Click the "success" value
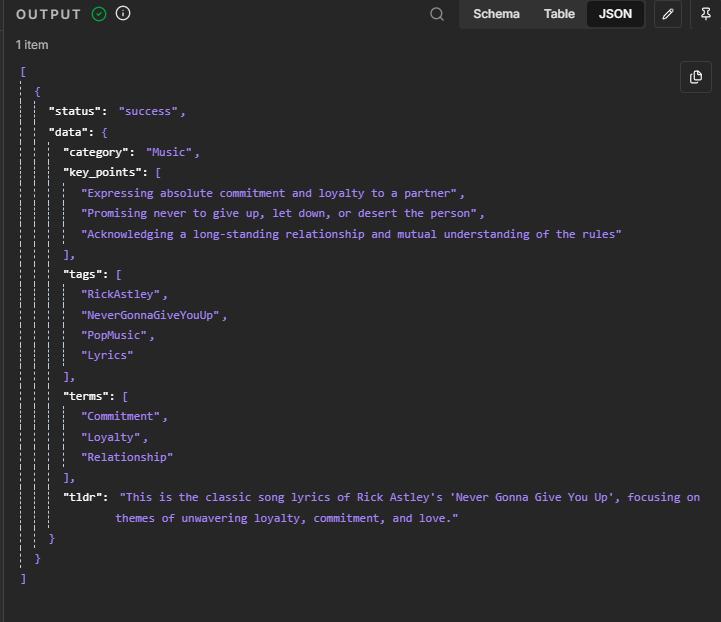This screenshot has height=622, width=721. point(148,111)
